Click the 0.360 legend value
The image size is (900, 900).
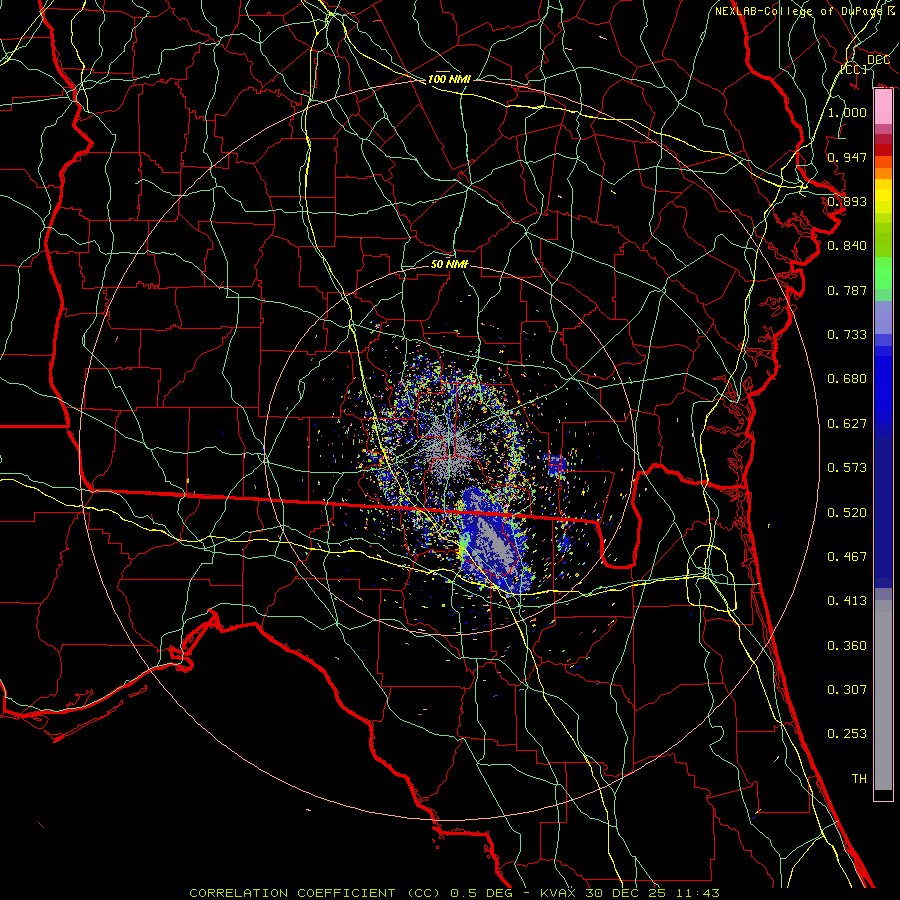847,646
